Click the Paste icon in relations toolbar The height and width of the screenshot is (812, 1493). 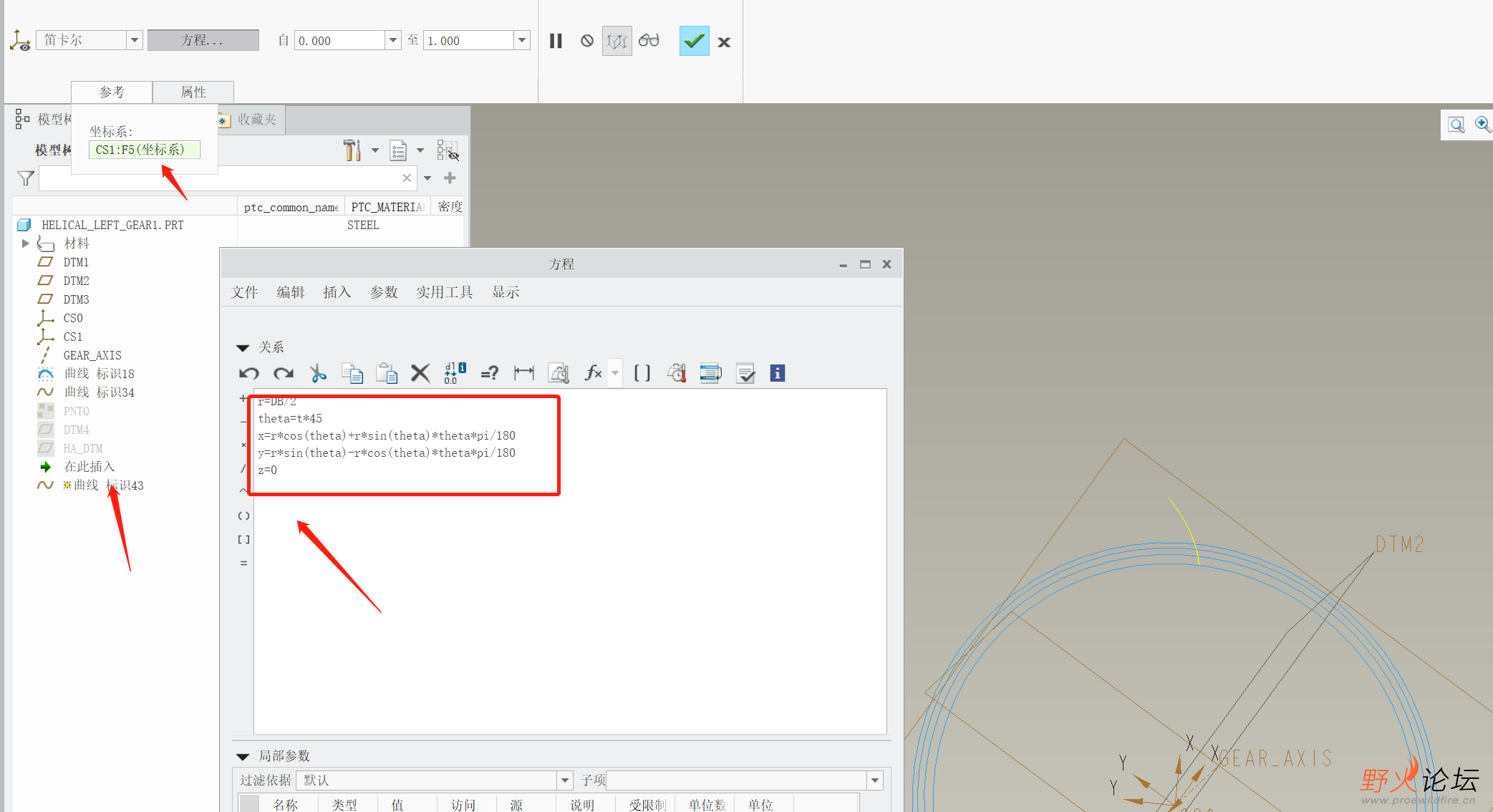coord(387,373)
